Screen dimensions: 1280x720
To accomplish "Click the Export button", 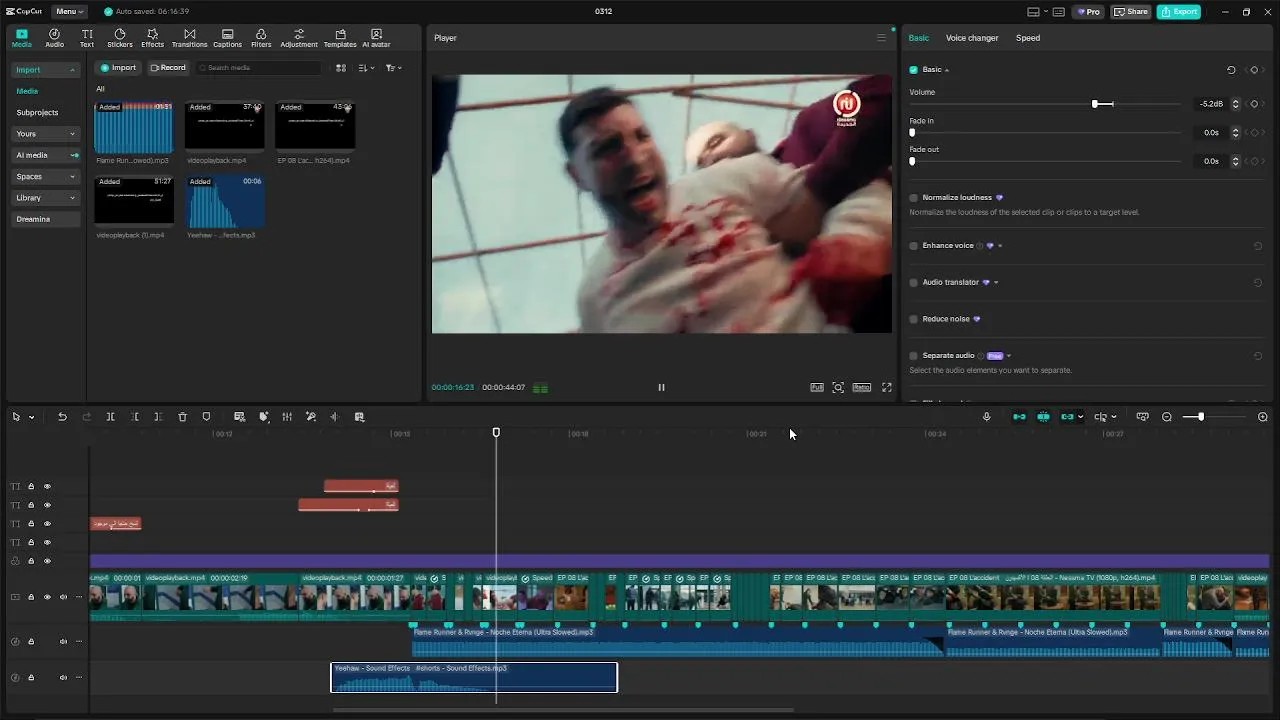I will tap(1179, 12).
